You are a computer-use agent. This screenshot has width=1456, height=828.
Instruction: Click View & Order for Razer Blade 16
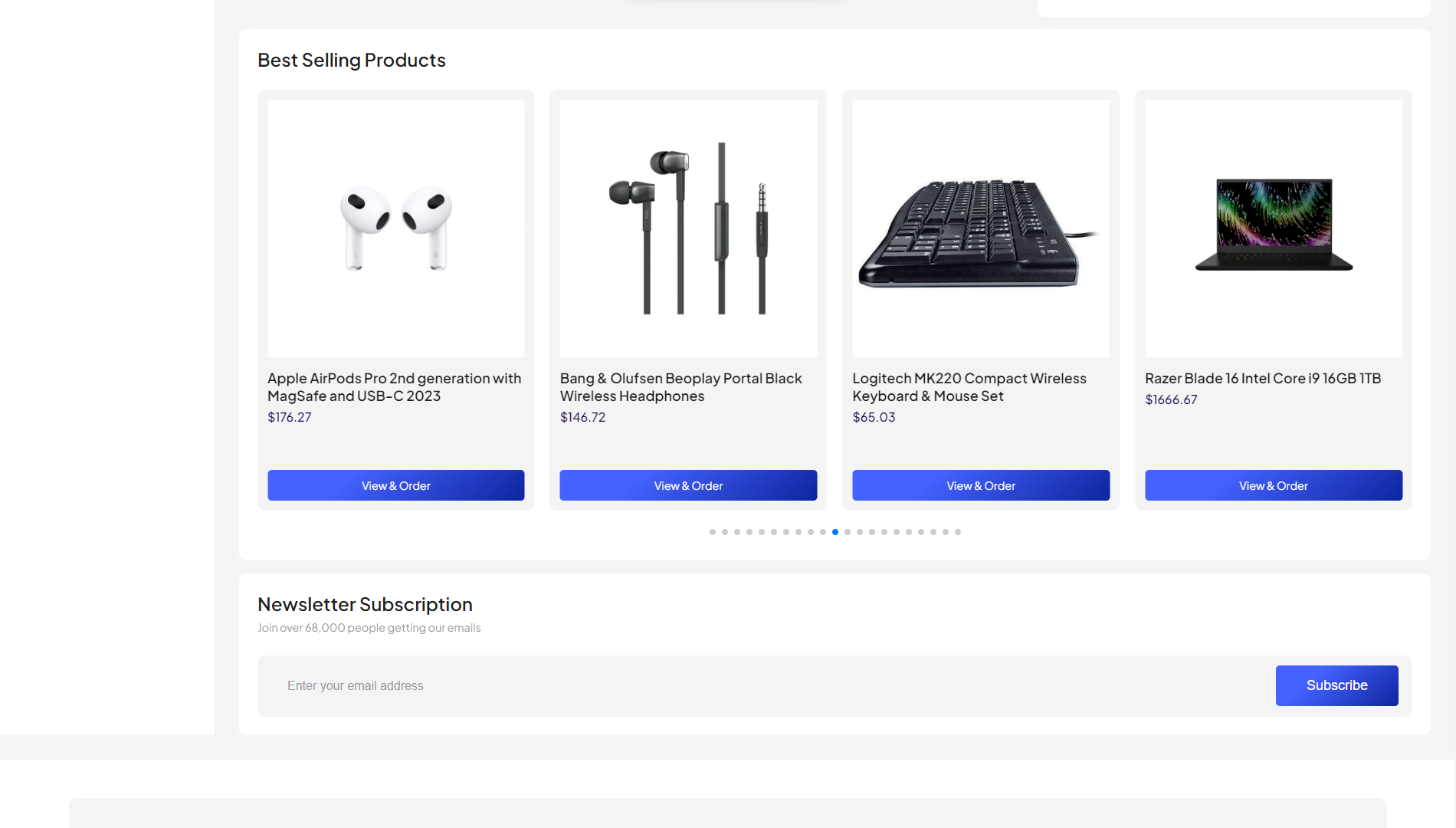(1273, 485)
